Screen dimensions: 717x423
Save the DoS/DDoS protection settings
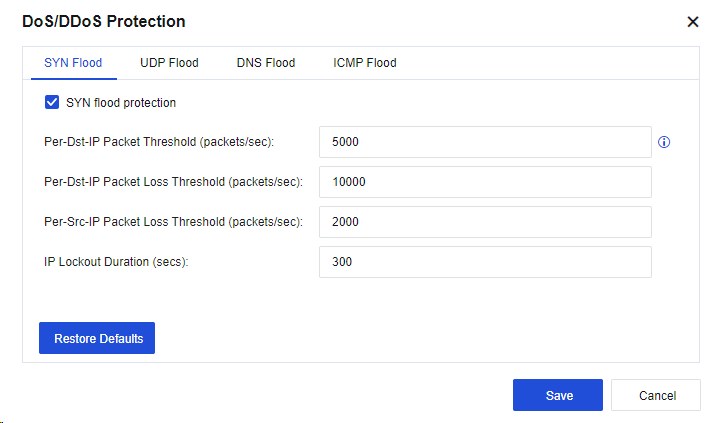[x=558, y=395]
